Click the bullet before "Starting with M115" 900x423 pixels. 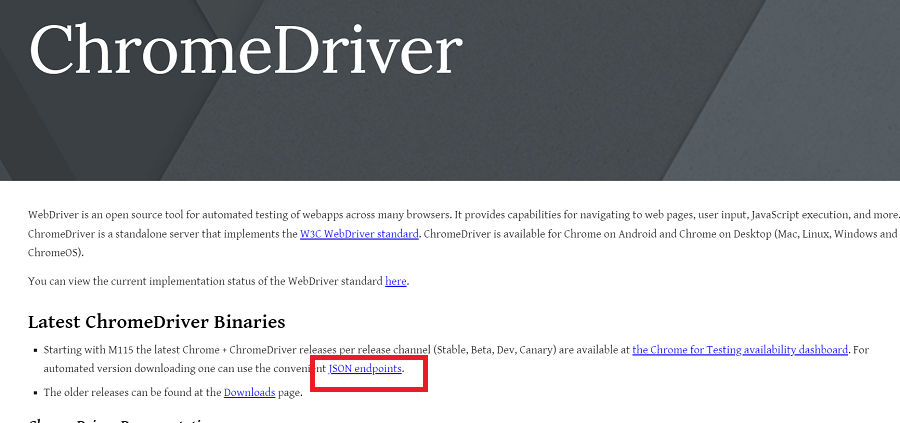pos(34,351)
